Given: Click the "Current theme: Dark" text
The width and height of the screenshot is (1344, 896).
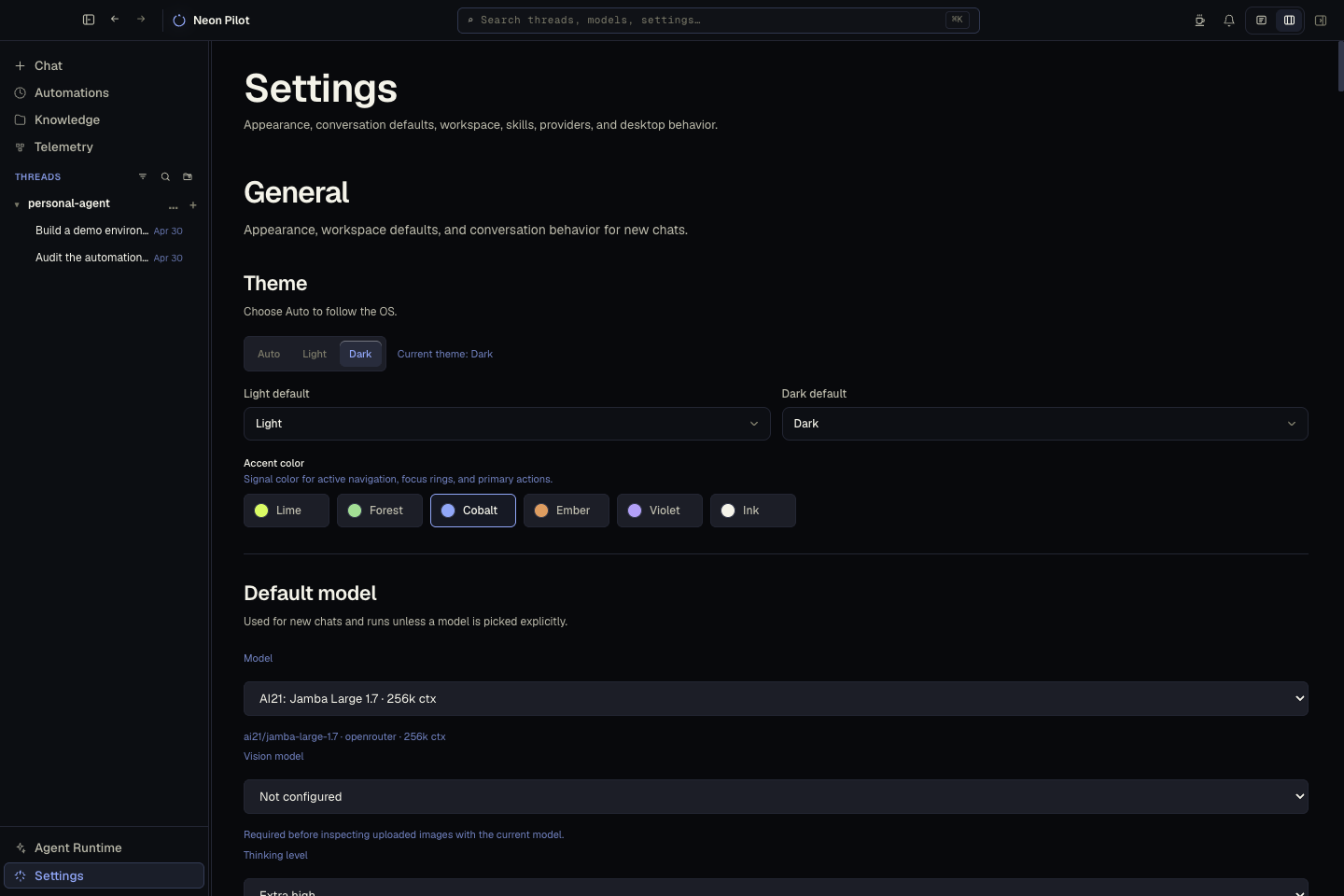Looking at the screenshot, I should [x=445, y=354].
